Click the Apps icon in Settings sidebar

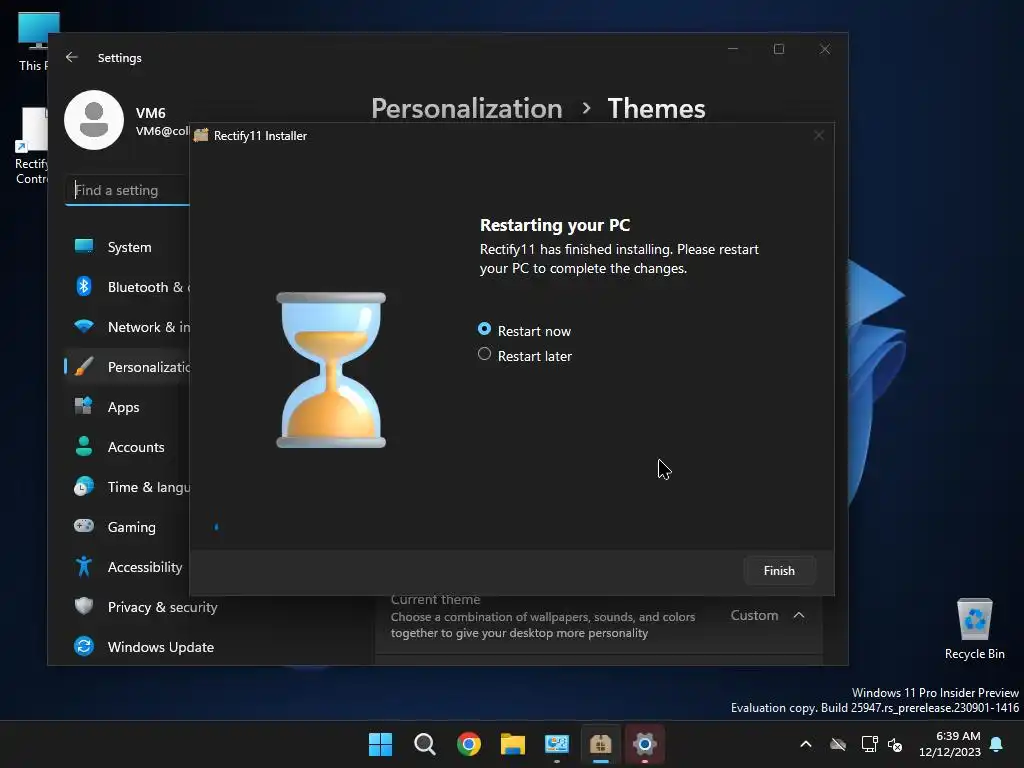click(84, 406)
